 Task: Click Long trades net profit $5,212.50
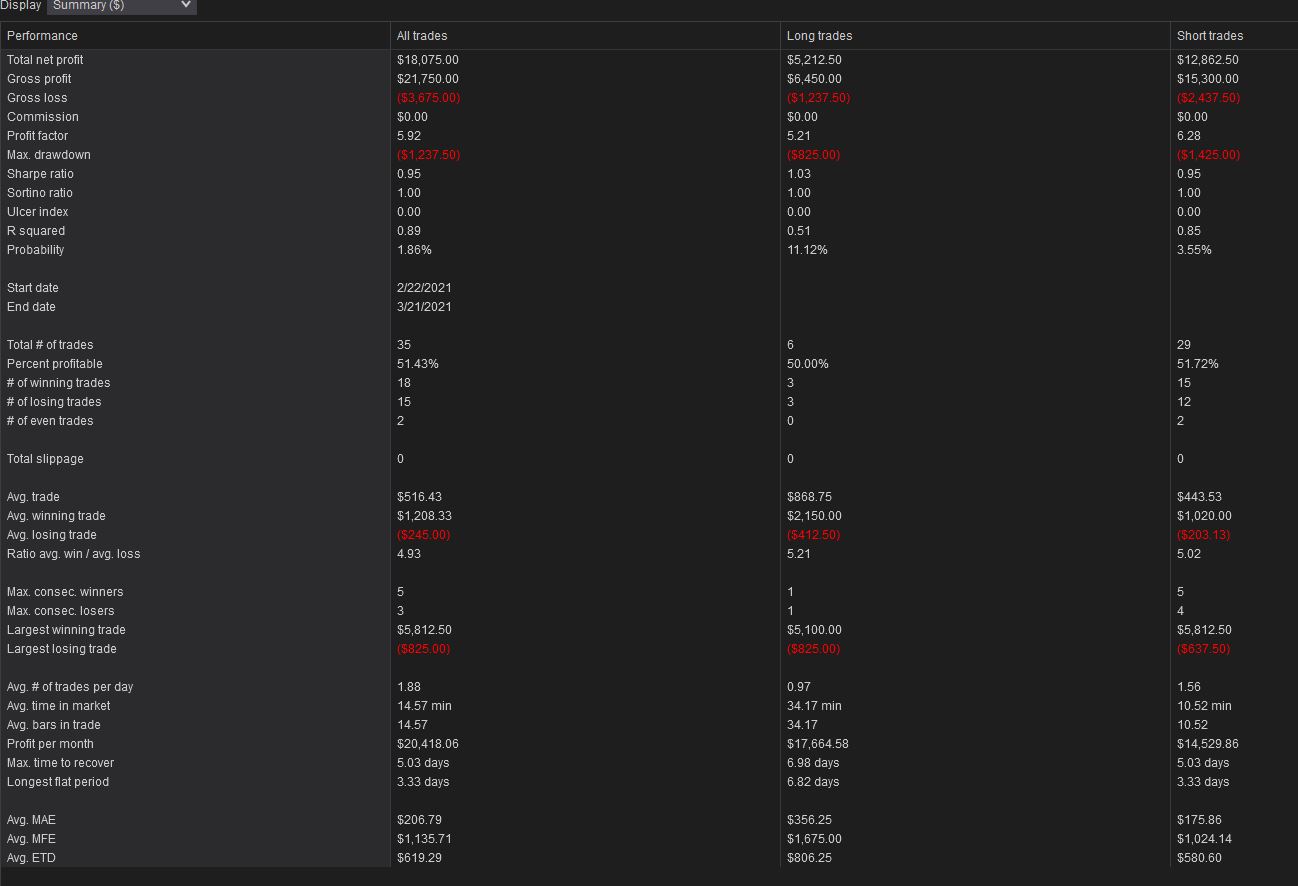pyautogui.click(x=814, y=60)
